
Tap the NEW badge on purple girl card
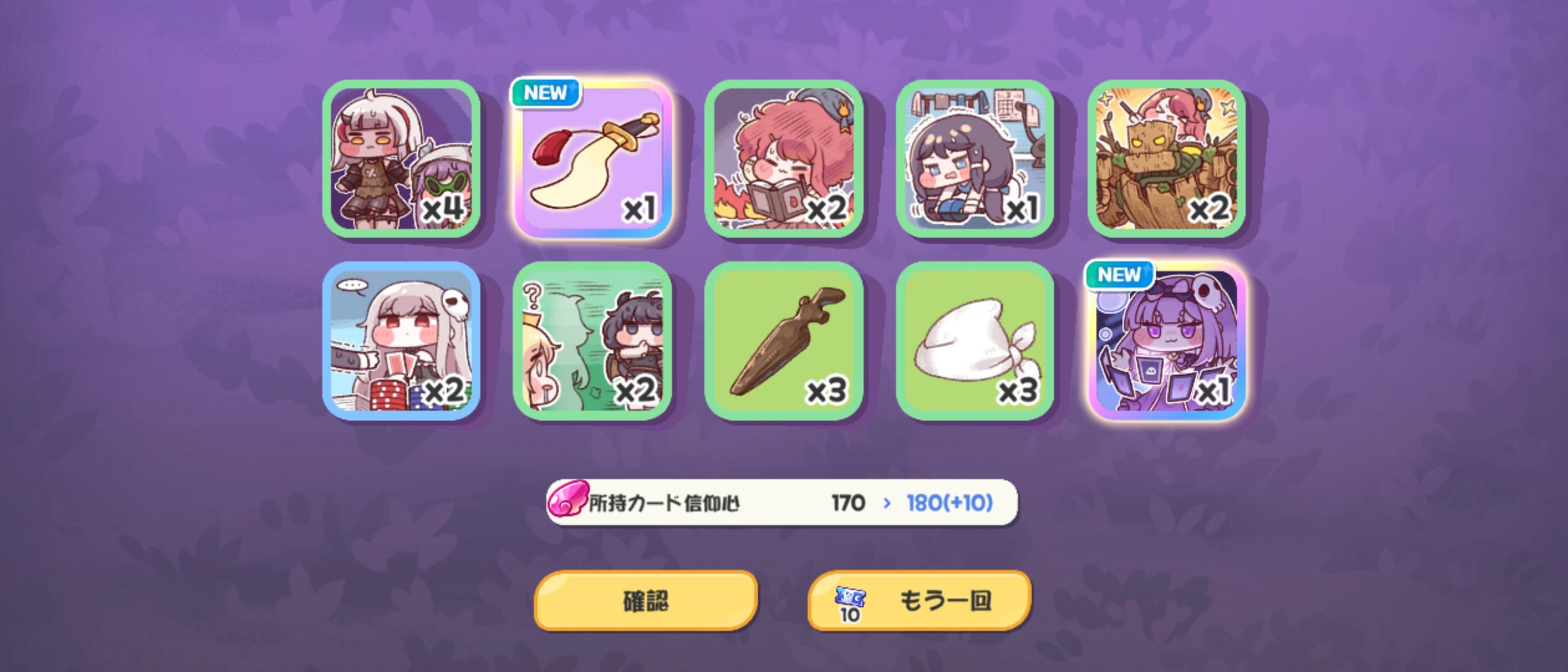pos(1119,274)
